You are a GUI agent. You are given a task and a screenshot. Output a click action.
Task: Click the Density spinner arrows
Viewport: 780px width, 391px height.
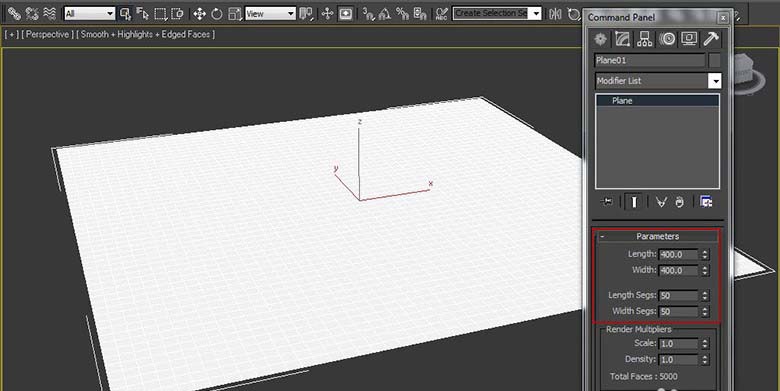[704, 360]
